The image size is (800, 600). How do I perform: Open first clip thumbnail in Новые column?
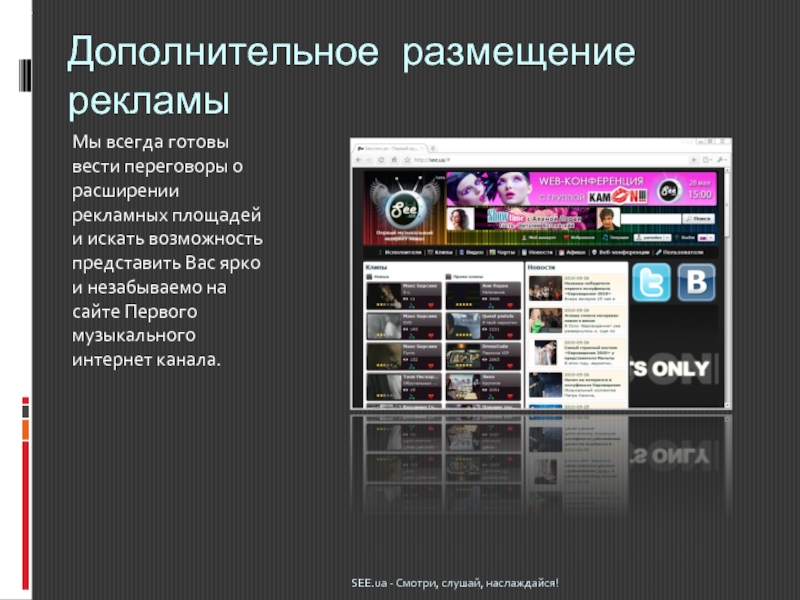tap(384, 295)
